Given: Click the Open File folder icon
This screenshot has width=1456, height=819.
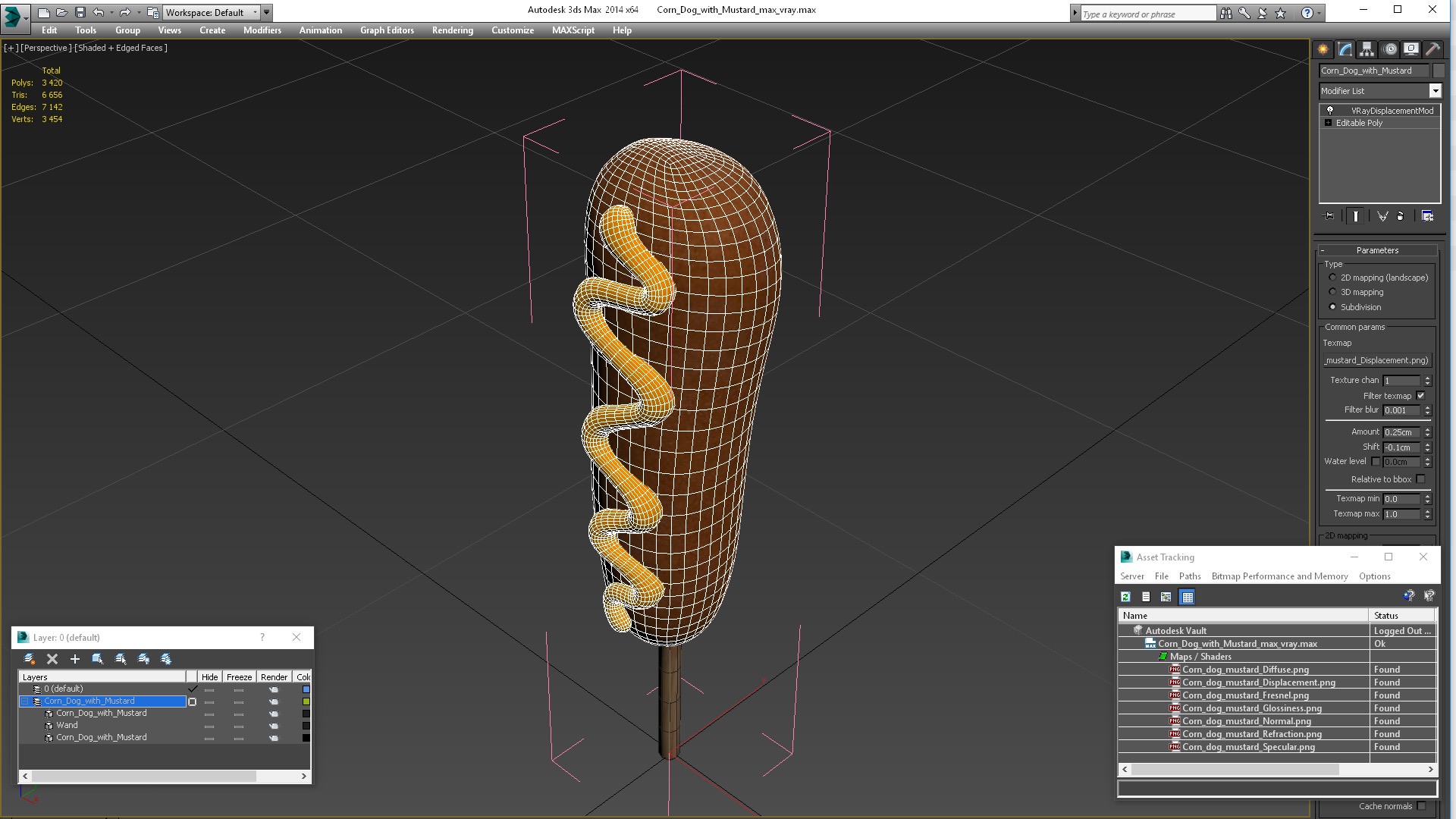Looking at the screenshot, I should pyautogui.click(x=62, y=12).
